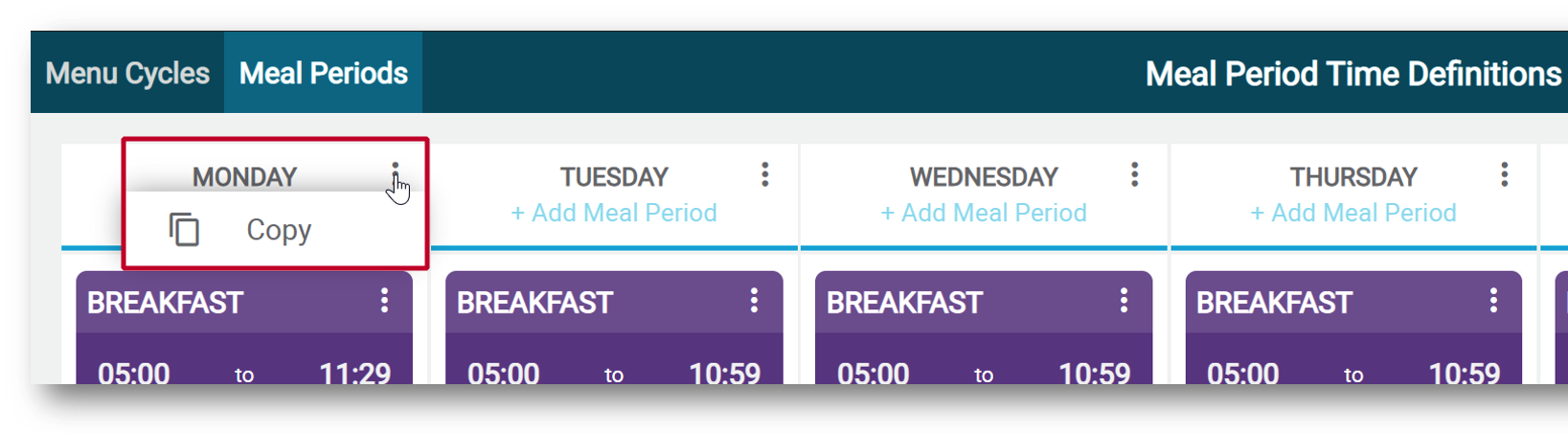Add Meal Period under Wednesday
The image size is (1568, 433).
984,213
